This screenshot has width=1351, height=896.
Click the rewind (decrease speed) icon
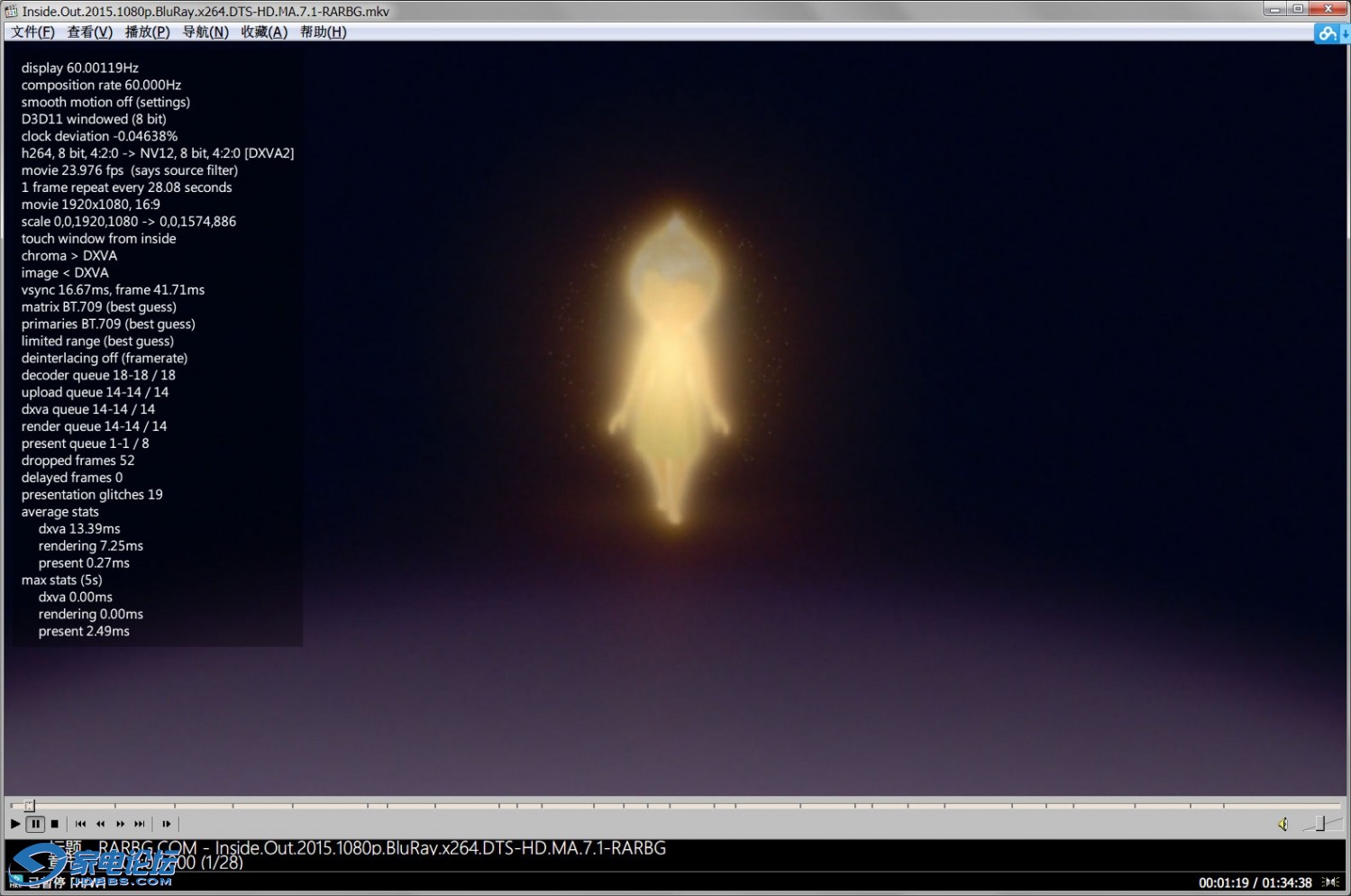pyautogui.click(x=100, y=824)
